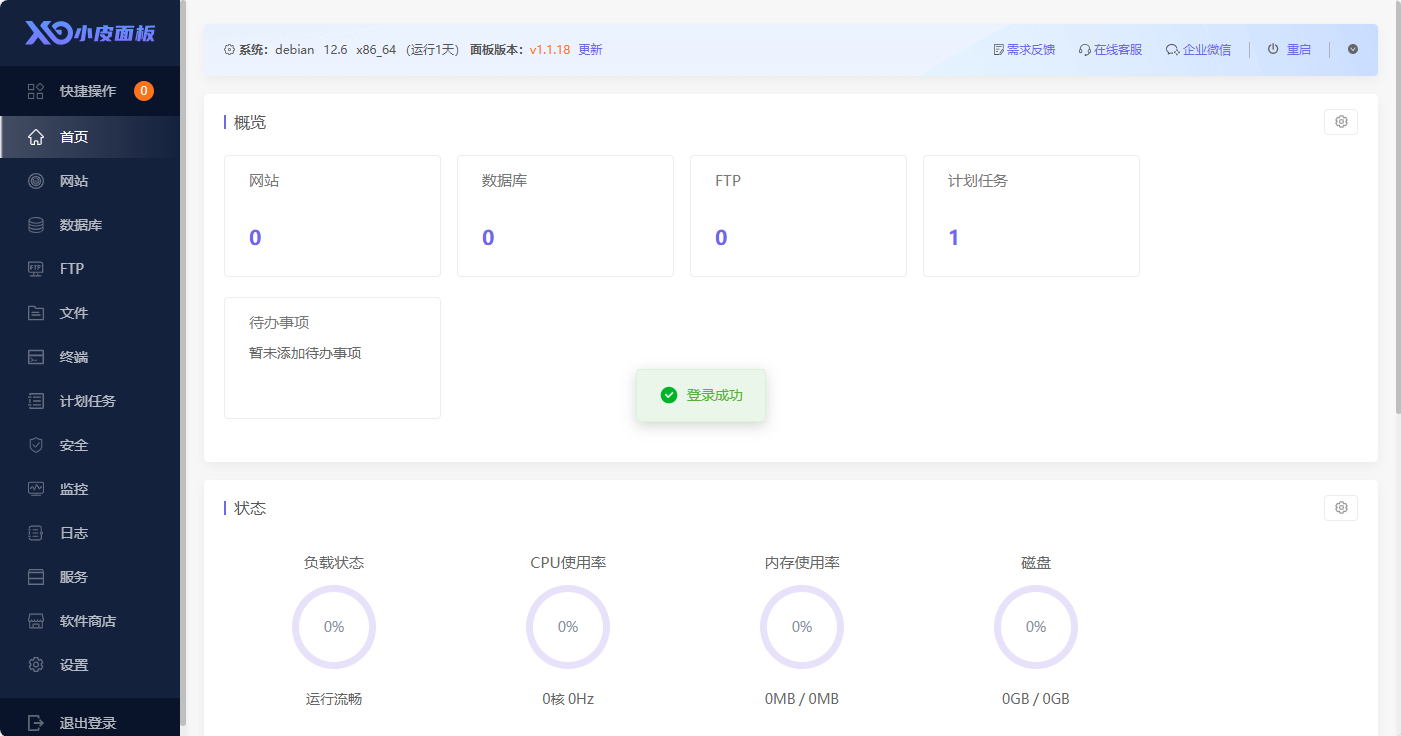The width and height of the screenshot is (1401, 736).
Task: Open the Quick Operations (快捷操作) menu
Action: (88, 91)
